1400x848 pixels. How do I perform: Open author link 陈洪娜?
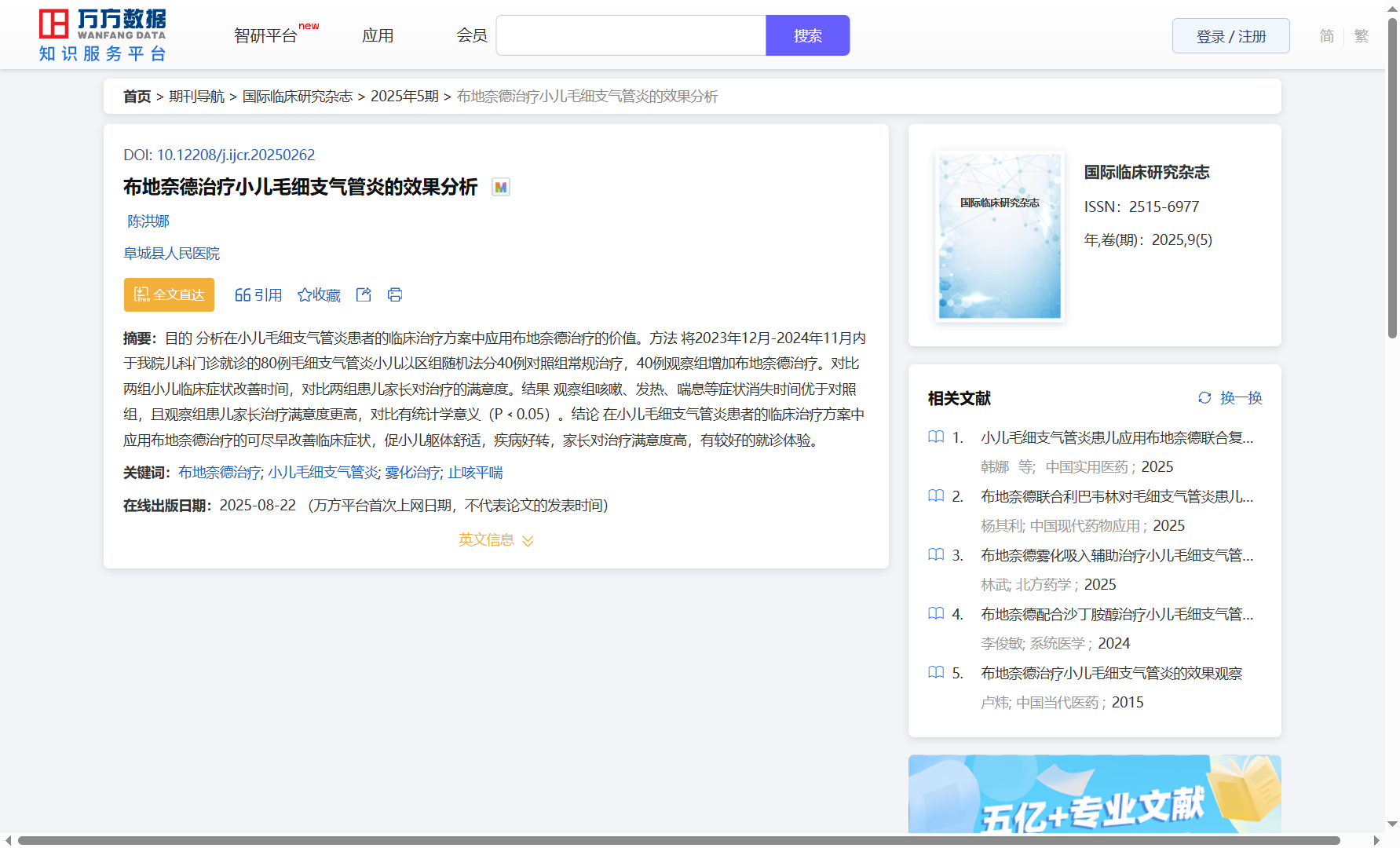(148, 221)
